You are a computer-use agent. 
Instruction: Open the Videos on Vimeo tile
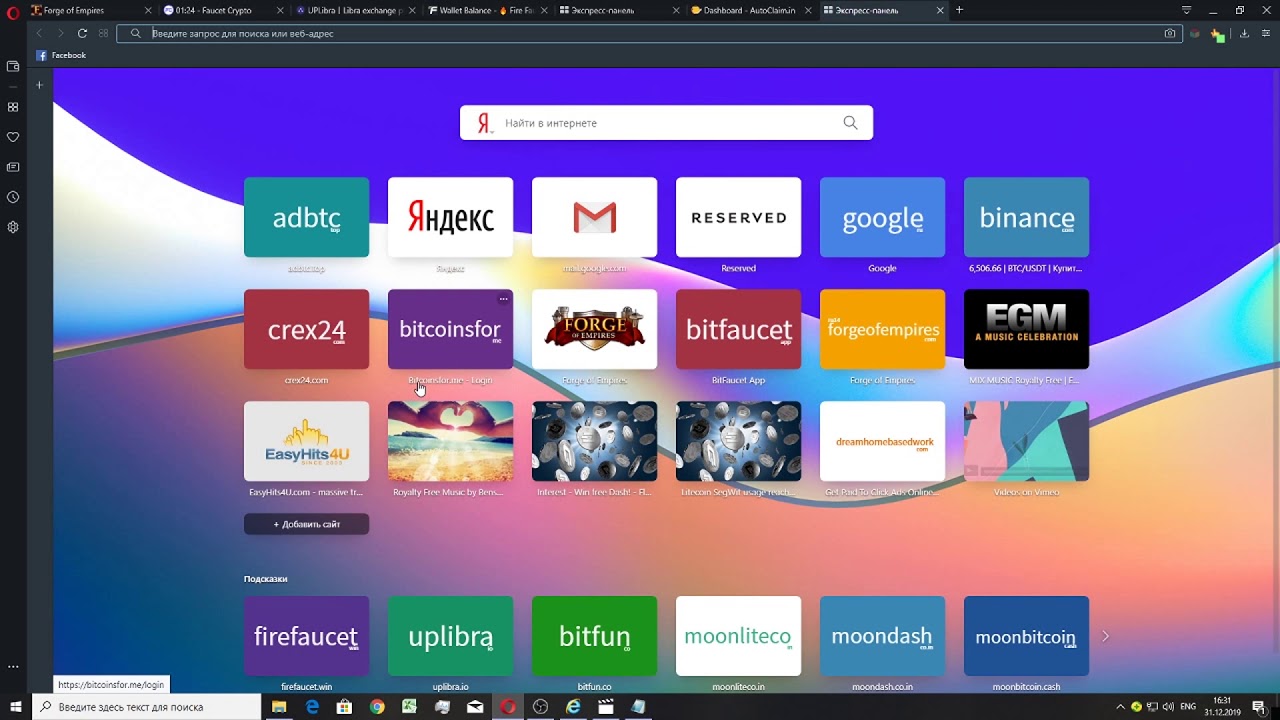(1026, 441)
